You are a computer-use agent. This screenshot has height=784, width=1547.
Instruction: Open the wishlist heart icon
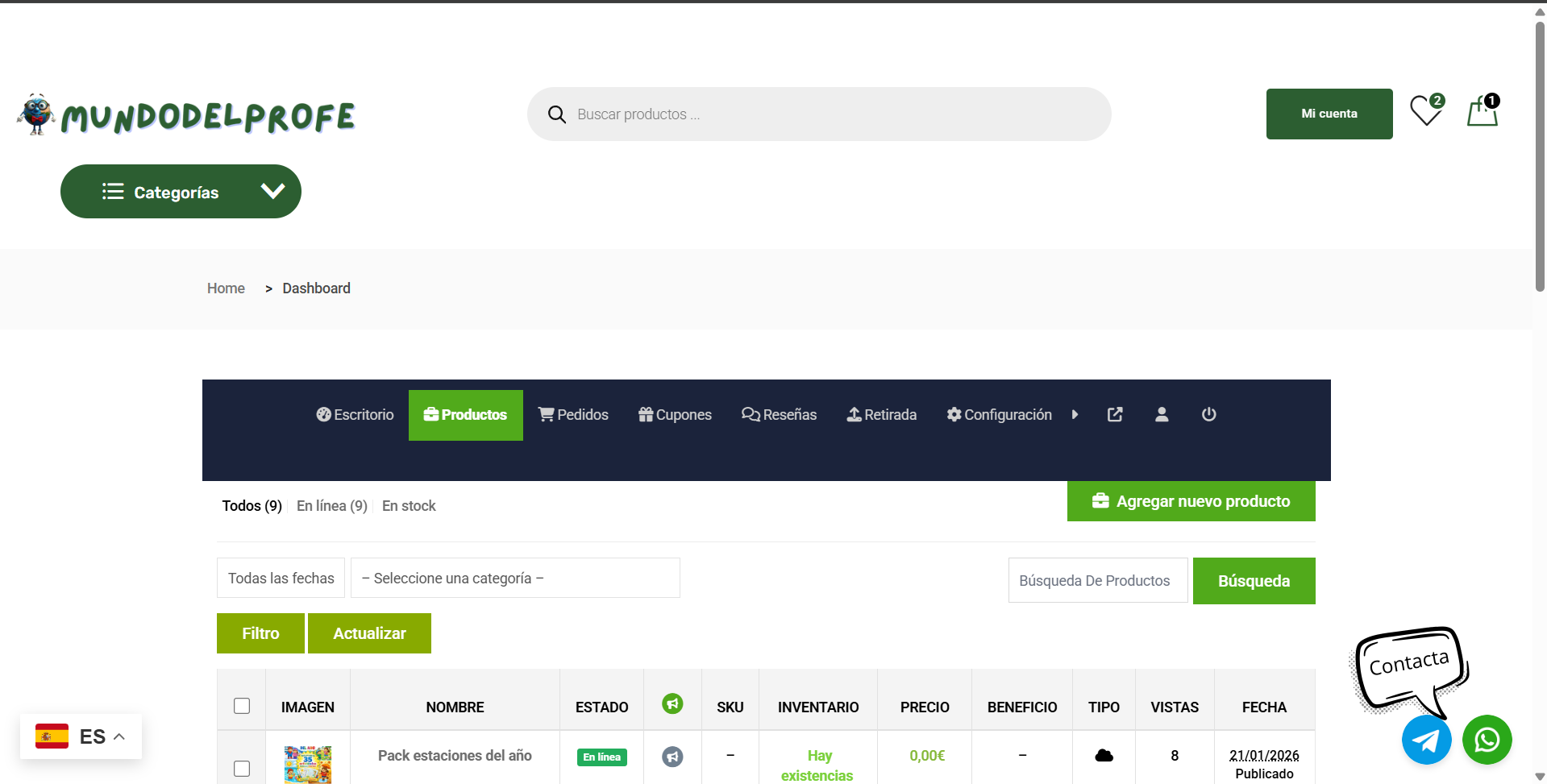point(1425,111)
